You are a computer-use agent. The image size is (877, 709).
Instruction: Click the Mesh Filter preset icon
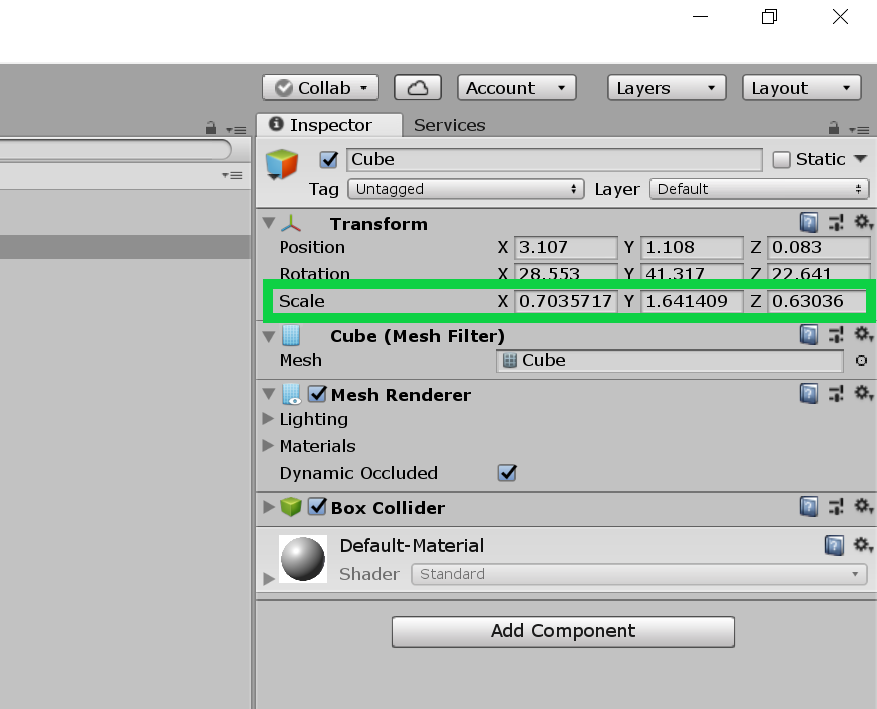[x=838, y=335]
